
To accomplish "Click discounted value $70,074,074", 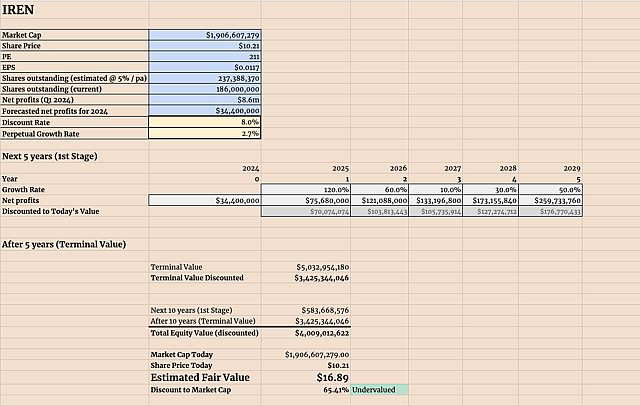I will pos(306,211).
